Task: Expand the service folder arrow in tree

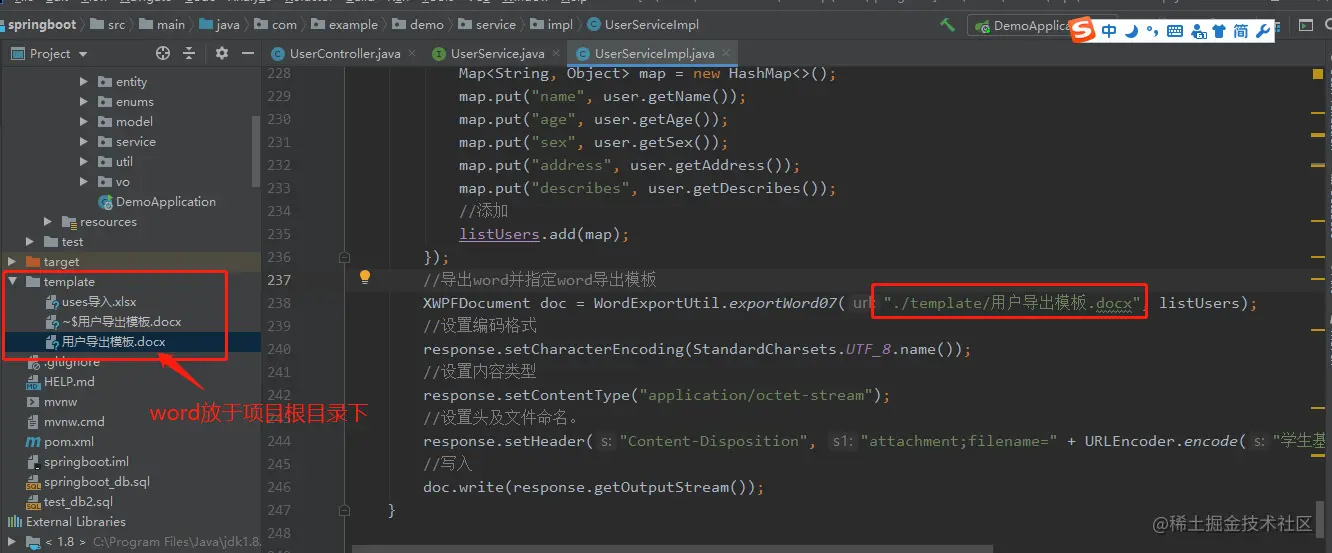Action: pos(84,141)
